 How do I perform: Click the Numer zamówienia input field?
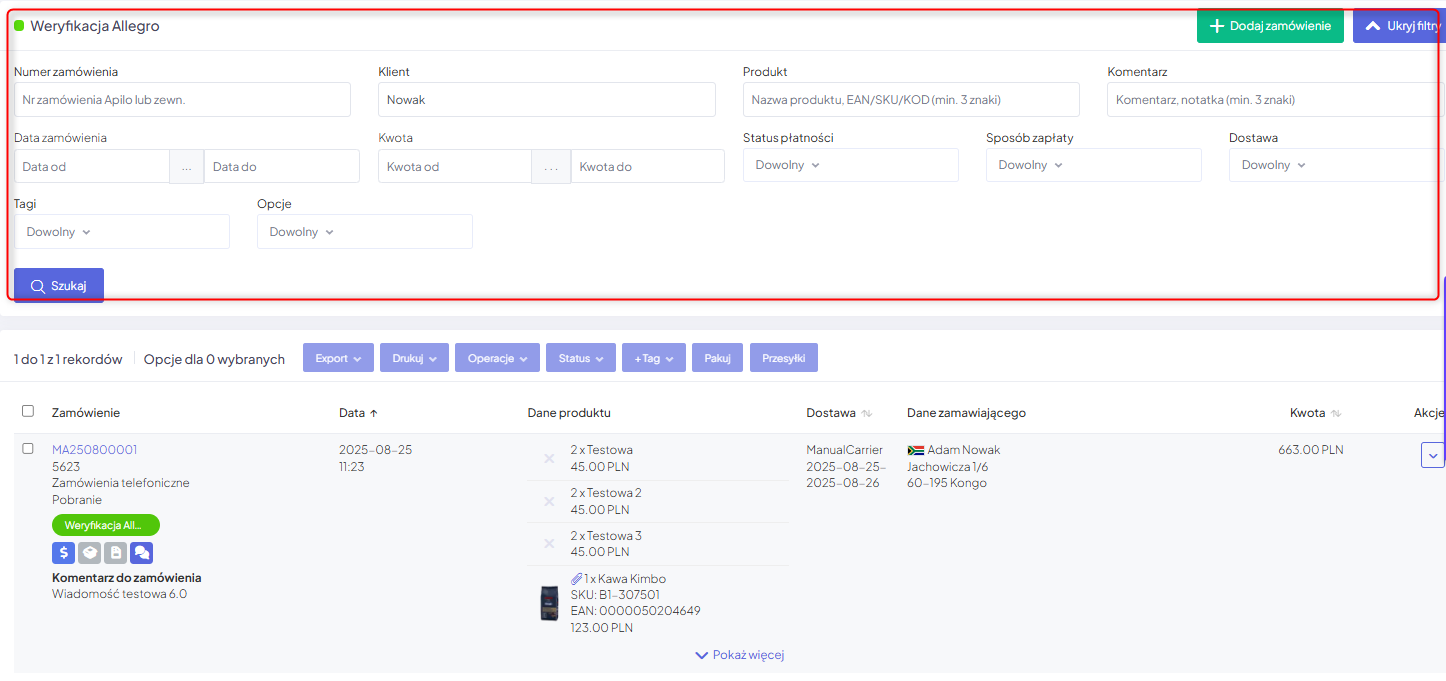[182, 100]
